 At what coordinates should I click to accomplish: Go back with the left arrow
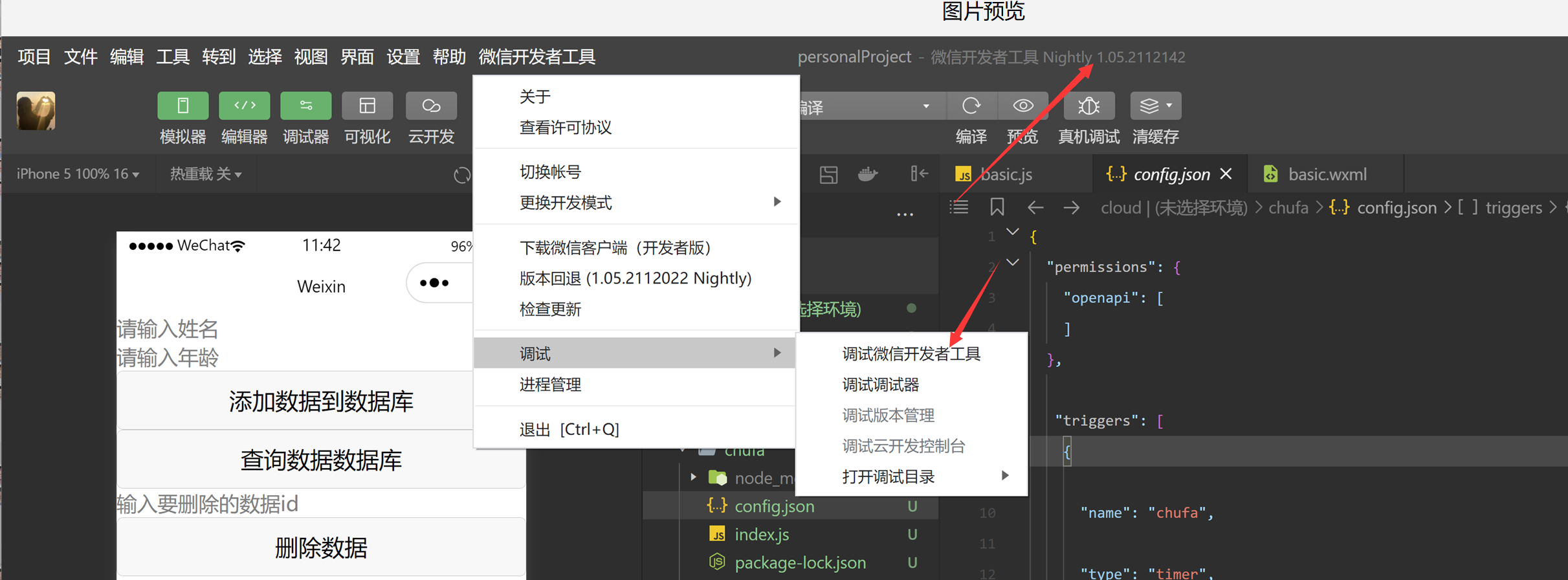[x=1035, y=208]
